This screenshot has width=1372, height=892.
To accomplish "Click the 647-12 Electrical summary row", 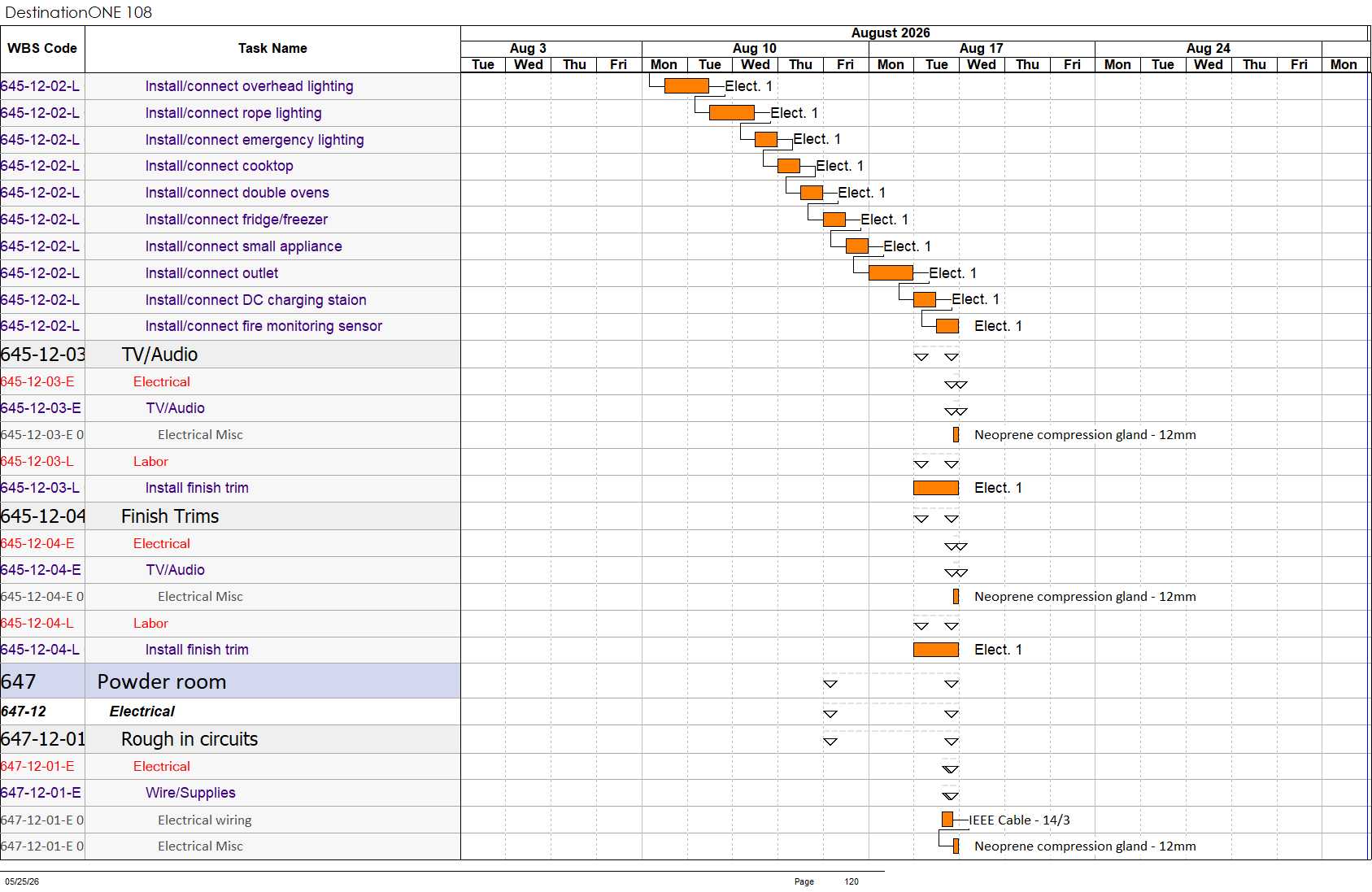I will coord(230,711).
